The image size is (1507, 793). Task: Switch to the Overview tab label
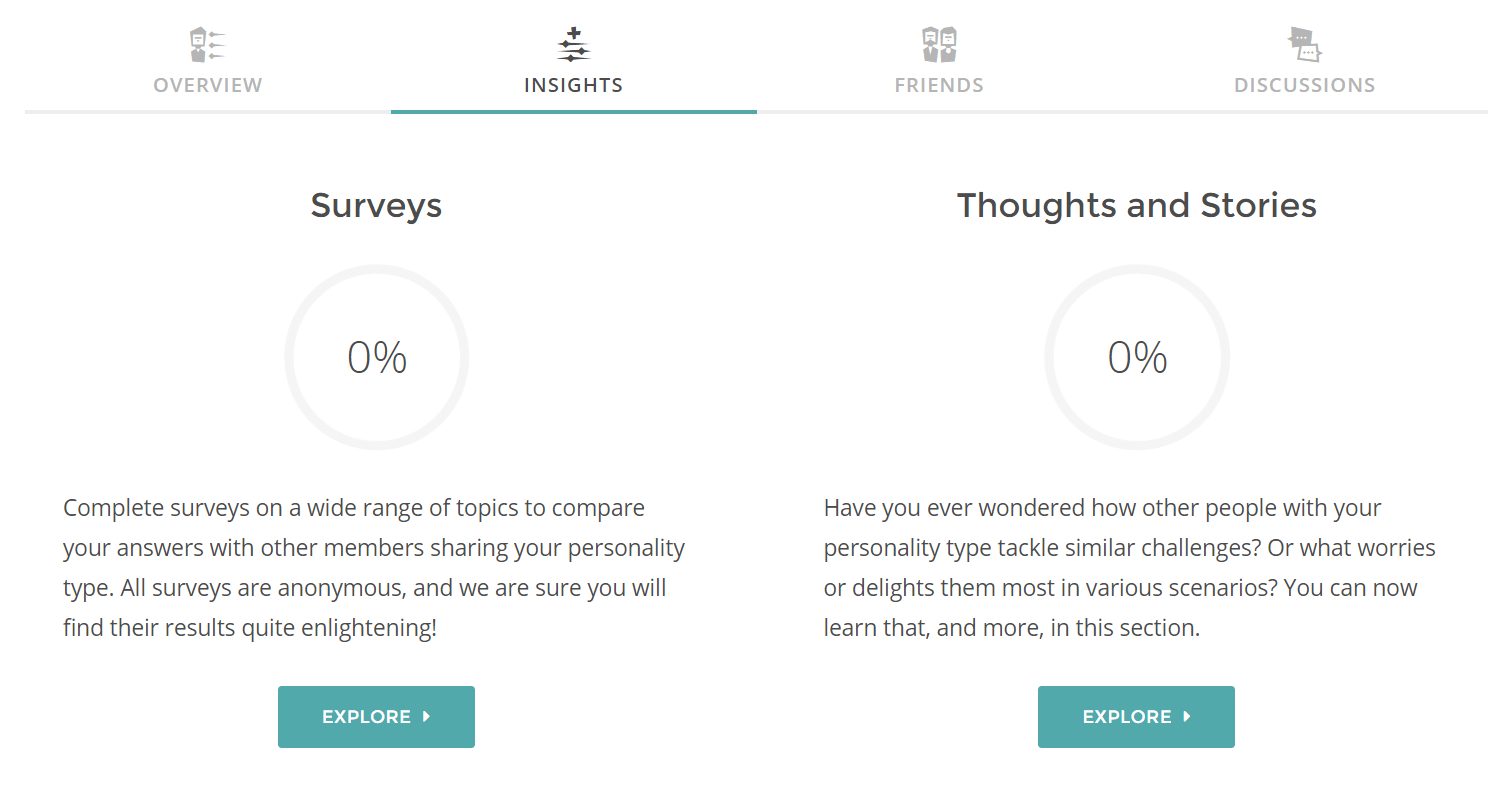(x=208, y=86)
